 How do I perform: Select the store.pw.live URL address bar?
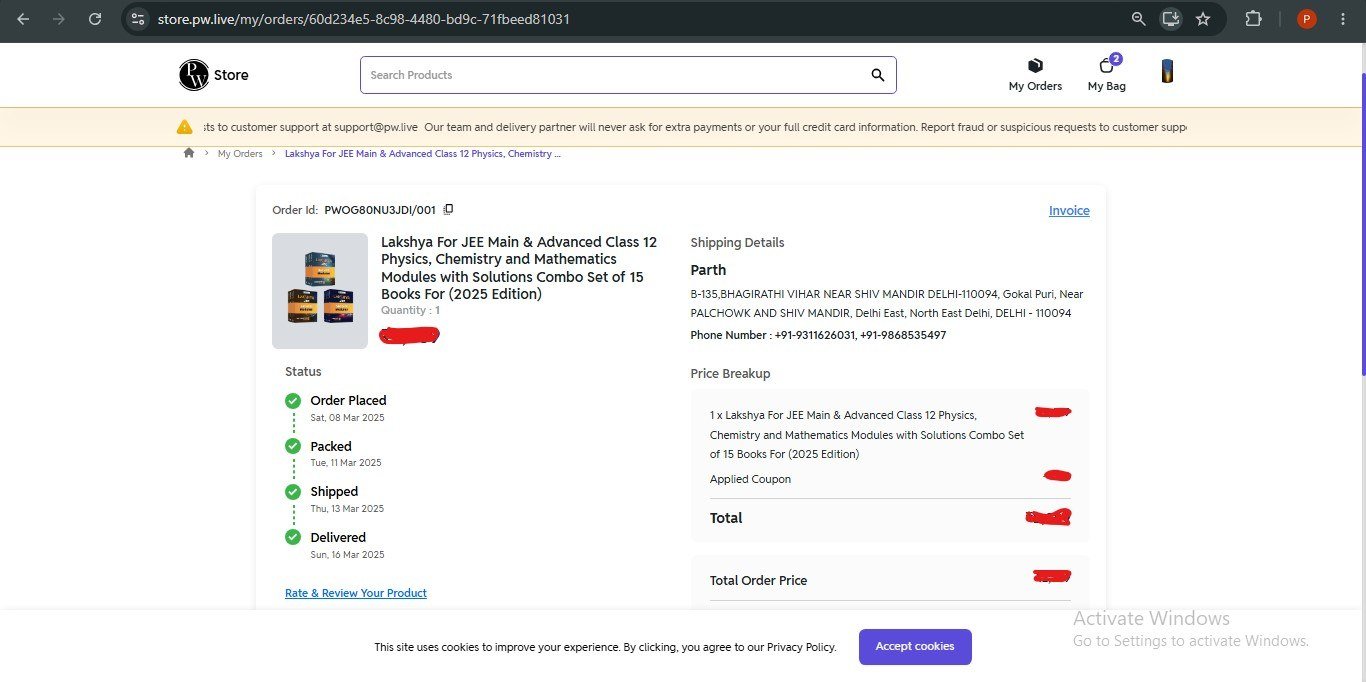point(364,19)
